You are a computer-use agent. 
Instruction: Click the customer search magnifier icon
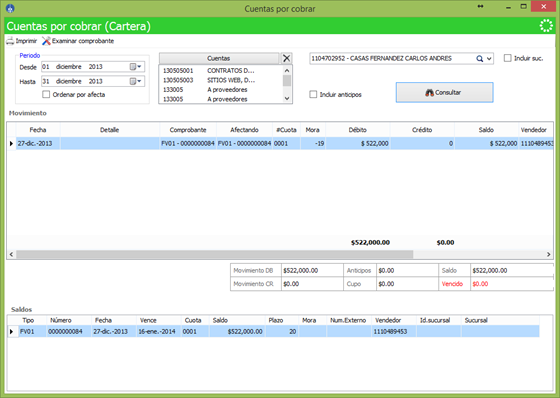pos(480,59)
